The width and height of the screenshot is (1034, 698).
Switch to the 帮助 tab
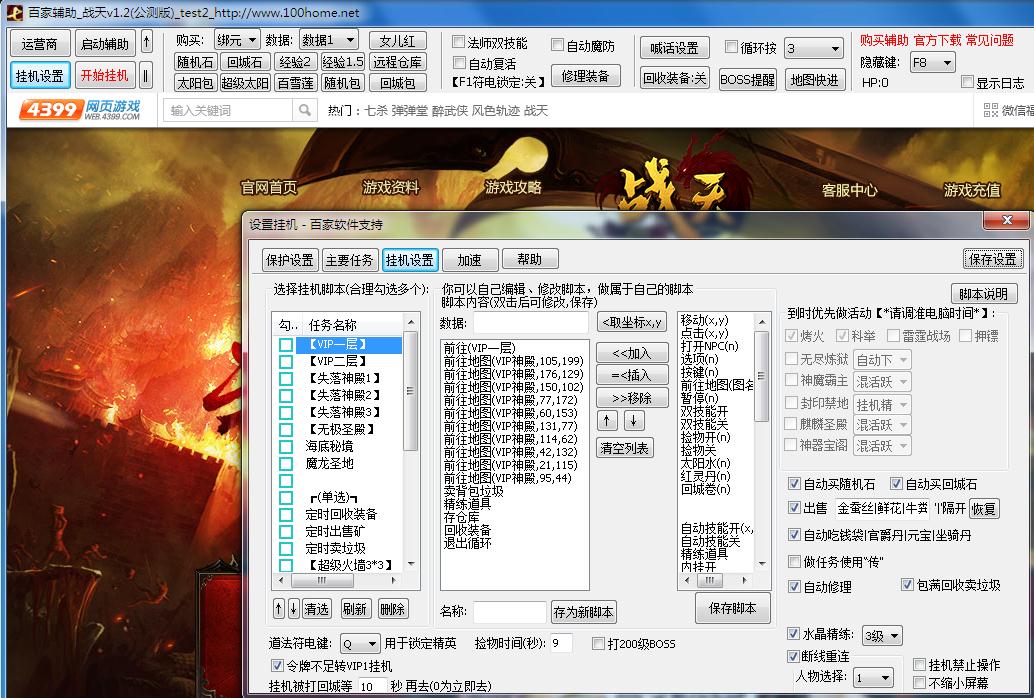530,259
